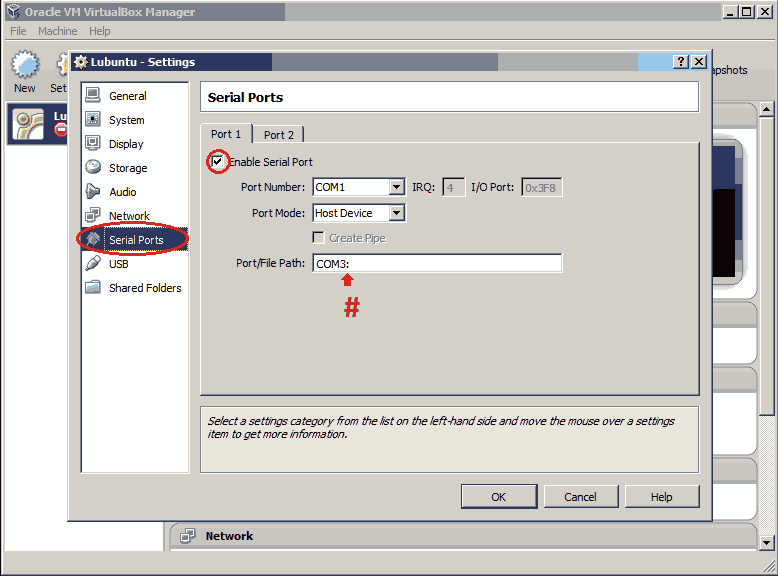
Task: Select the General category label
Action: [x=128, y=96]
